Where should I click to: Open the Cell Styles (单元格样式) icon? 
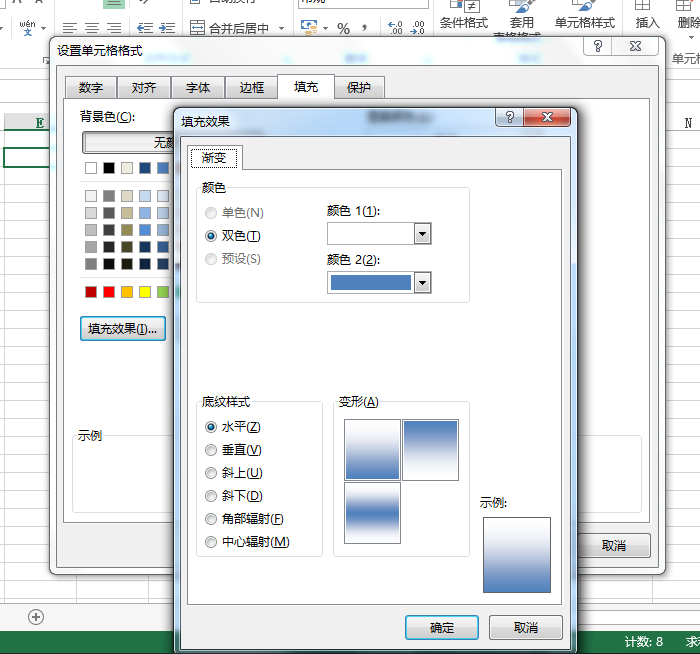pyautogui.click(x=585, y=16)
